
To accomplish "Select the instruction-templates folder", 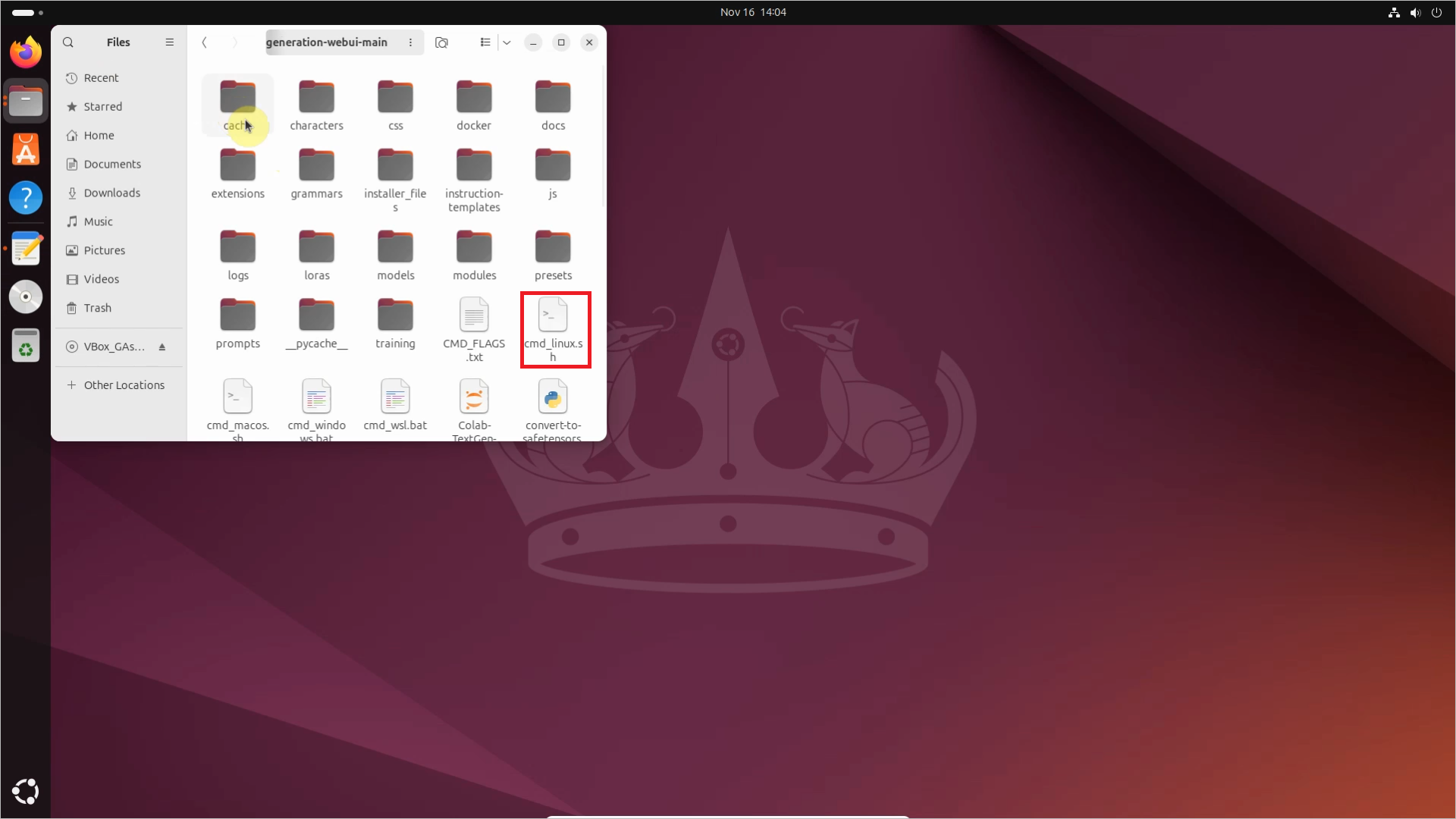I will tap(475, 180).
